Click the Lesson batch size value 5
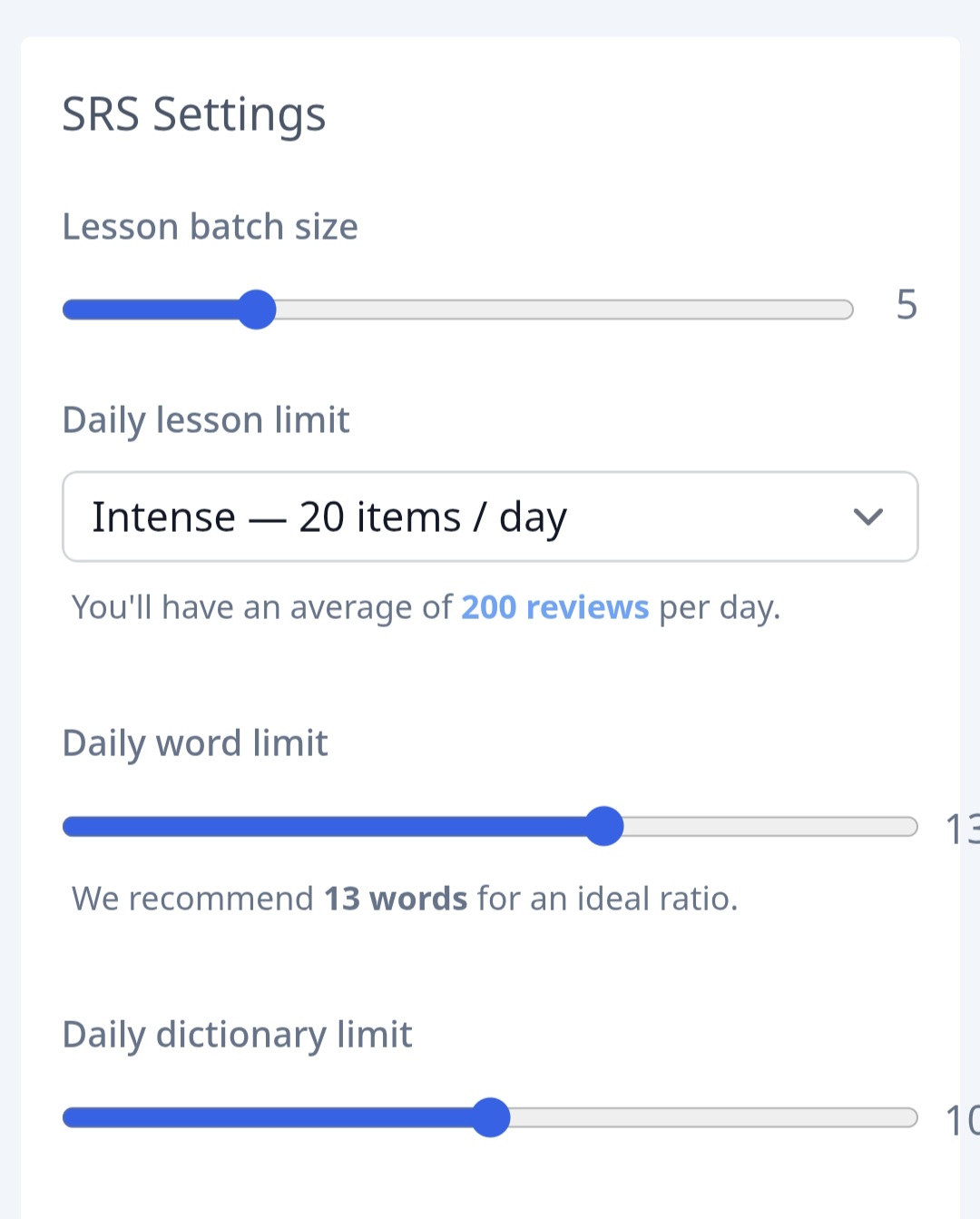 tap(906, 305)
